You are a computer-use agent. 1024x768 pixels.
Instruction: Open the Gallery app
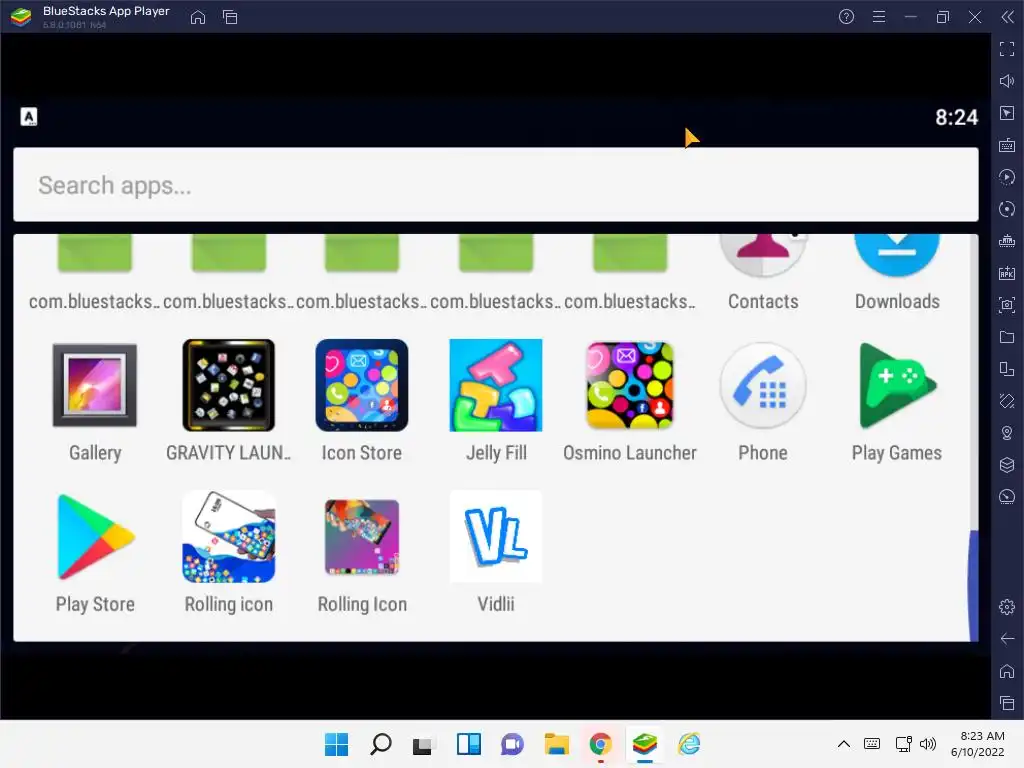pyautogui.click(x=95, y=385)
